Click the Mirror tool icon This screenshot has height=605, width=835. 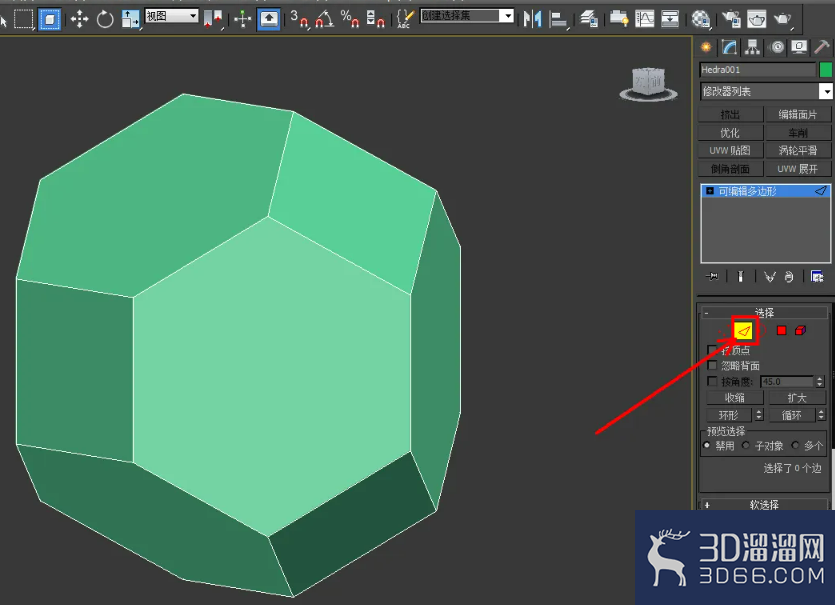click(x=532, y=20)
